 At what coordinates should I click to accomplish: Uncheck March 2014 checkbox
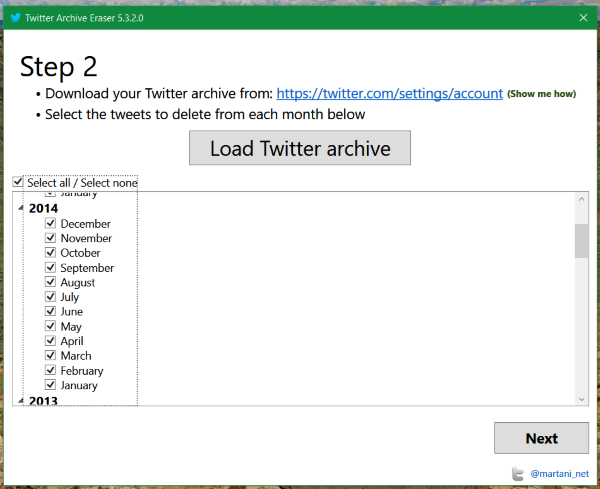(50, 355)
